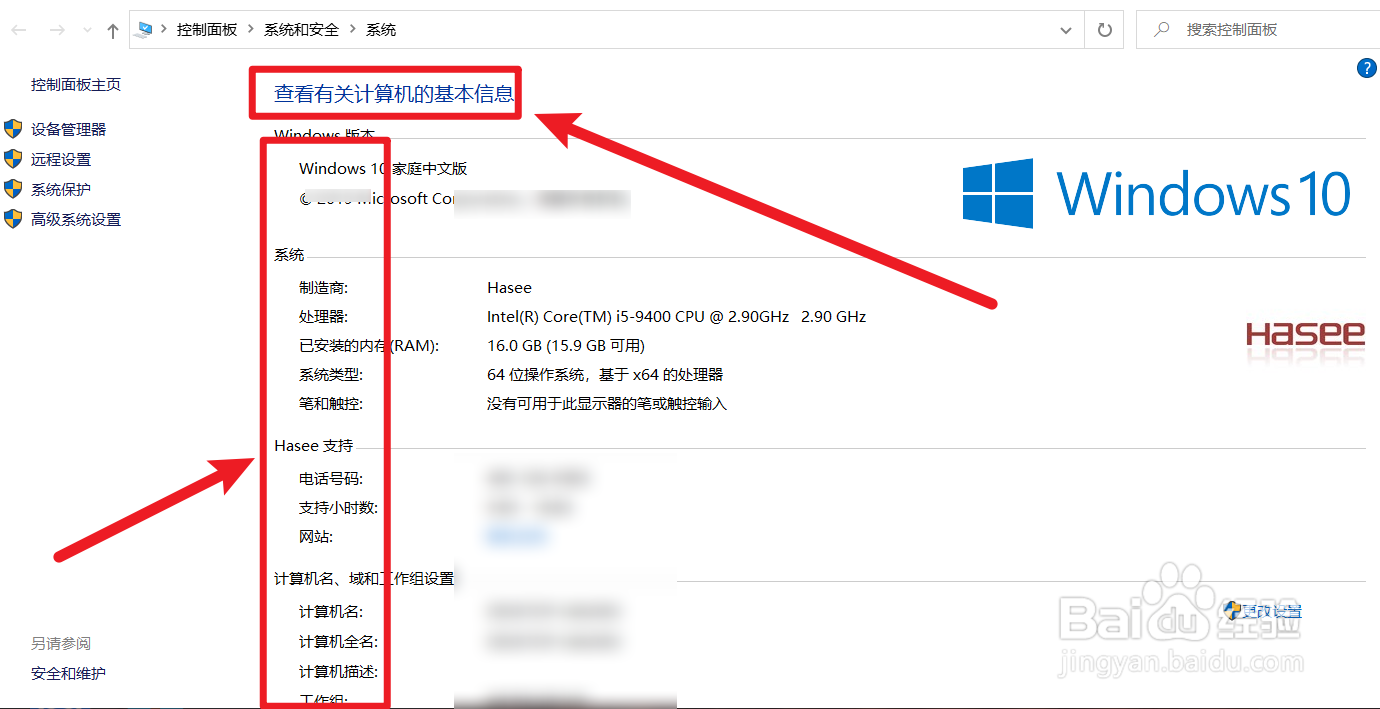
Task: Open the blurred 网站 support link
Action: coord(516,536)
